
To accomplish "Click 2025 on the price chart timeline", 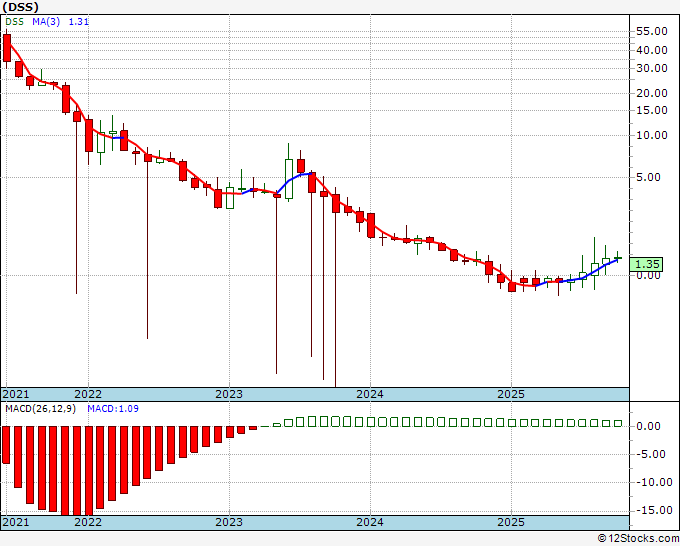I will 511,394.
